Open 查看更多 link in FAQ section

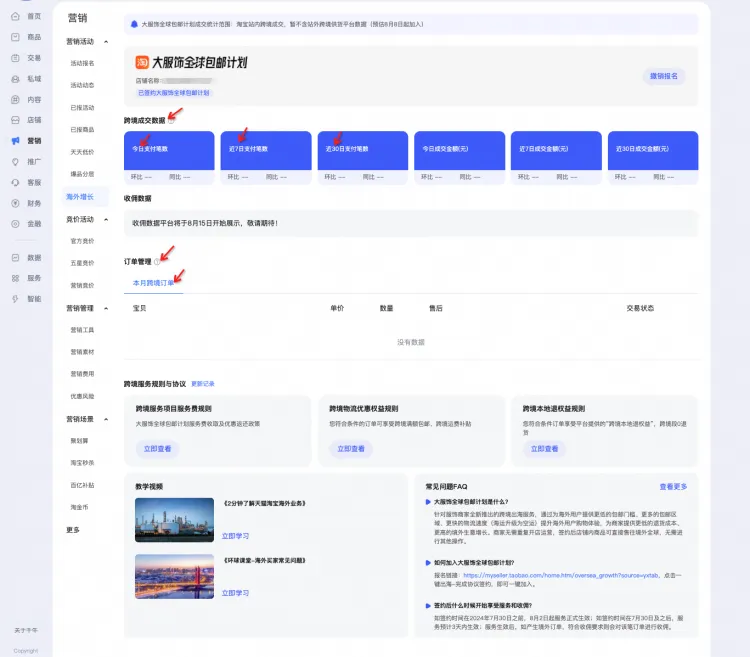coord(673,487)
